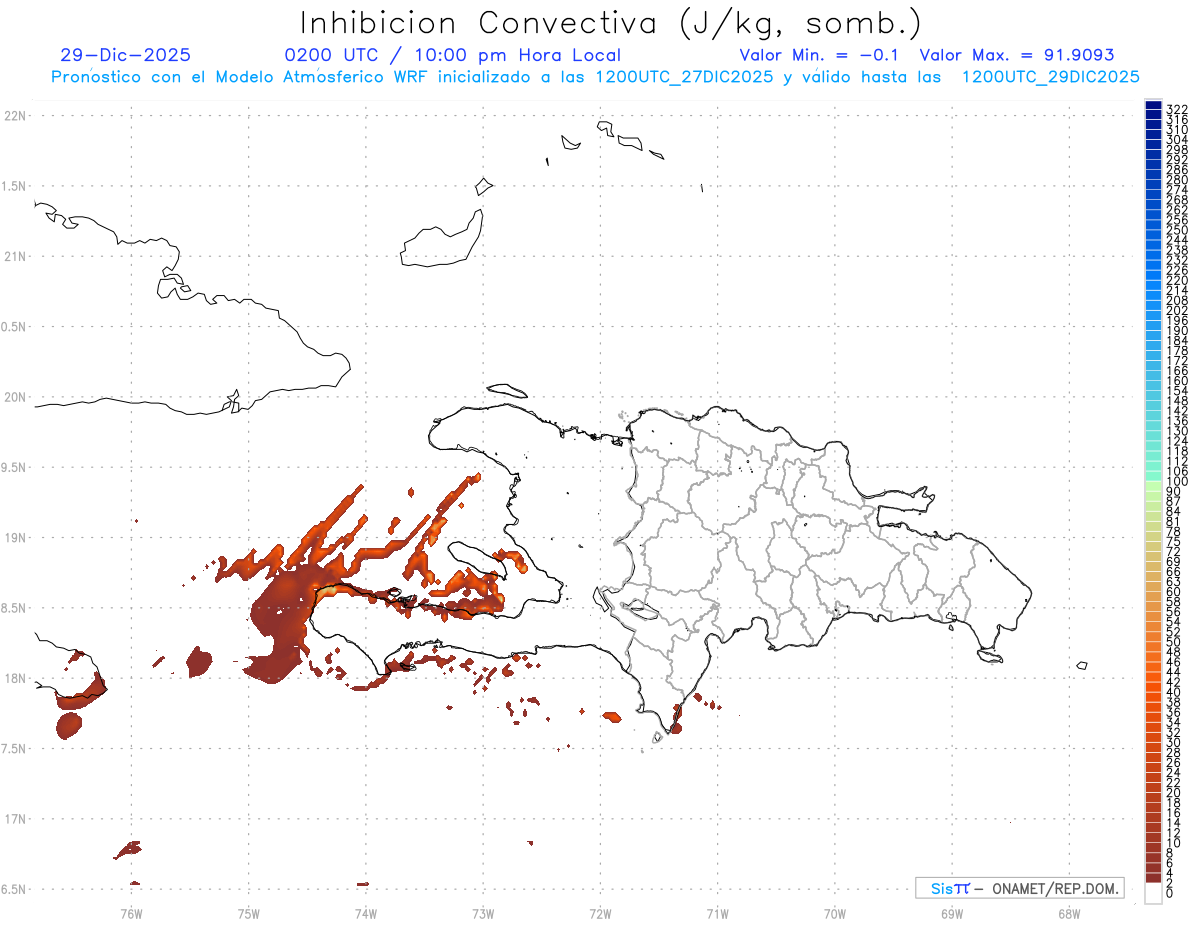Click the '18N' latitude label

[14, 678]
